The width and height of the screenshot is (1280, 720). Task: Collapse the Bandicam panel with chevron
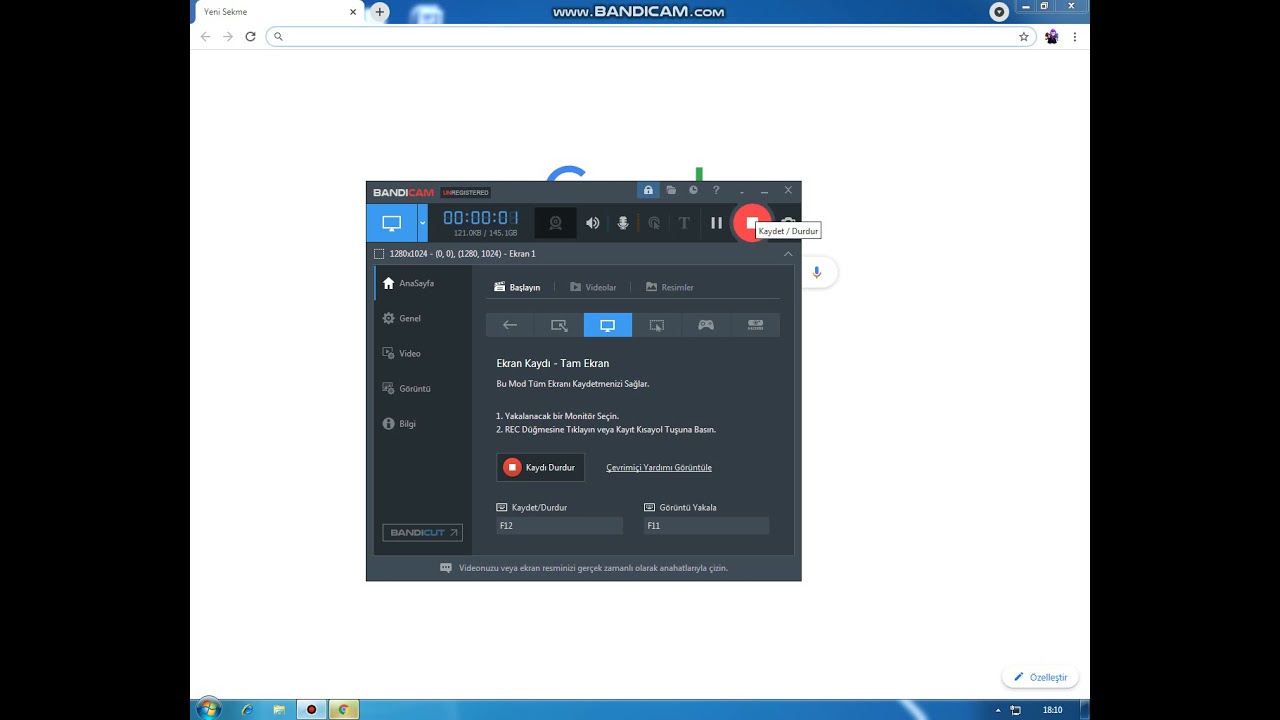[x=788, y=254]
